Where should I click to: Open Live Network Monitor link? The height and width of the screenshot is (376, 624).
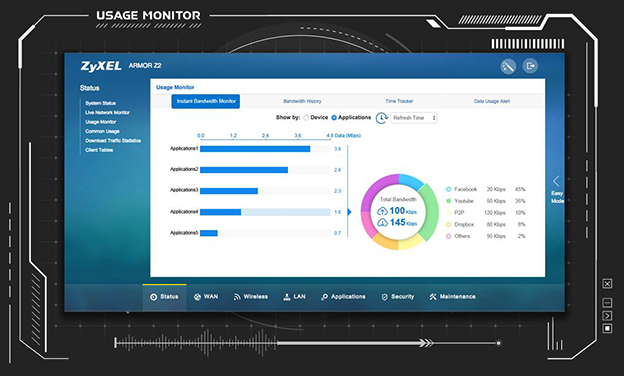pyautogui.click(x=107, y=113)
